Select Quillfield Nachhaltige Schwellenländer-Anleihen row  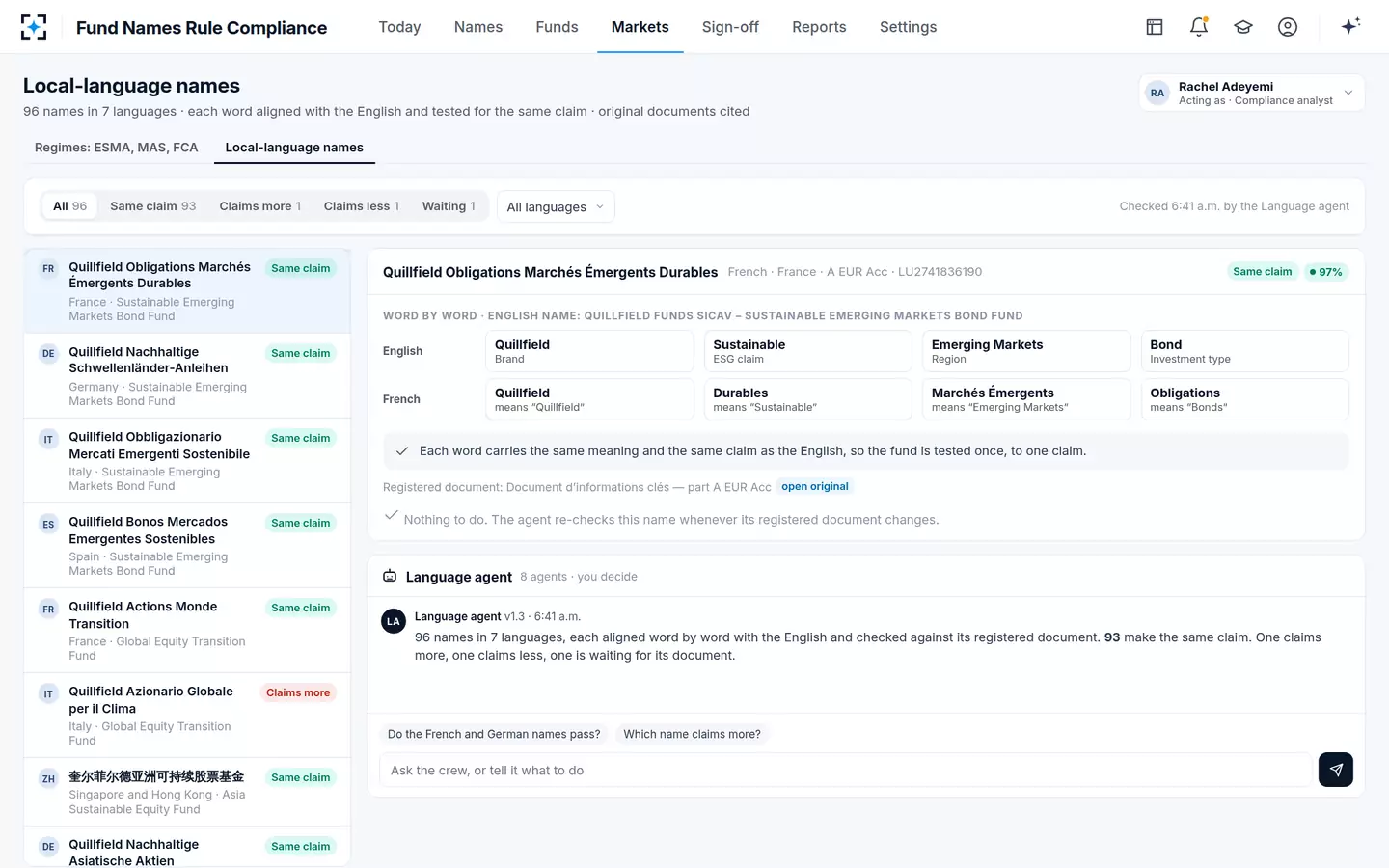pyautogui.click(x=187, y=376)
